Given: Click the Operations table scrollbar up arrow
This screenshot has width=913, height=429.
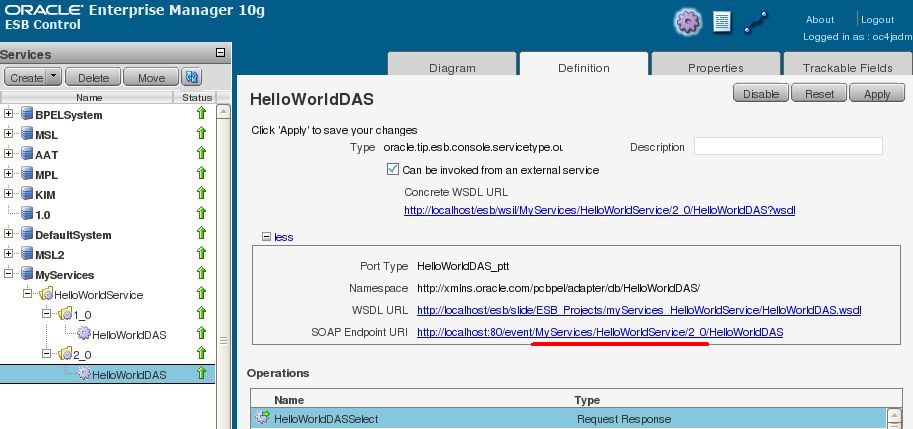Looking at the screenshot, I should tap(894, 416).
